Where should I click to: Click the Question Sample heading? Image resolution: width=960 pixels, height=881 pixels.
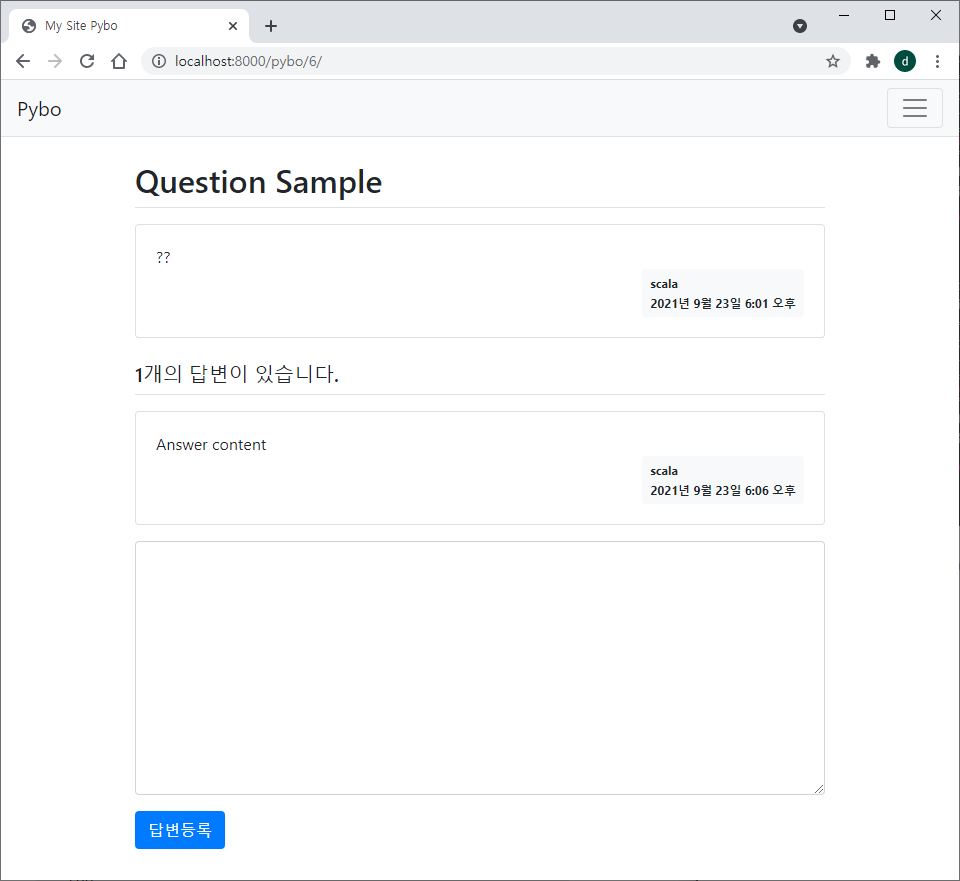point(258,182)
